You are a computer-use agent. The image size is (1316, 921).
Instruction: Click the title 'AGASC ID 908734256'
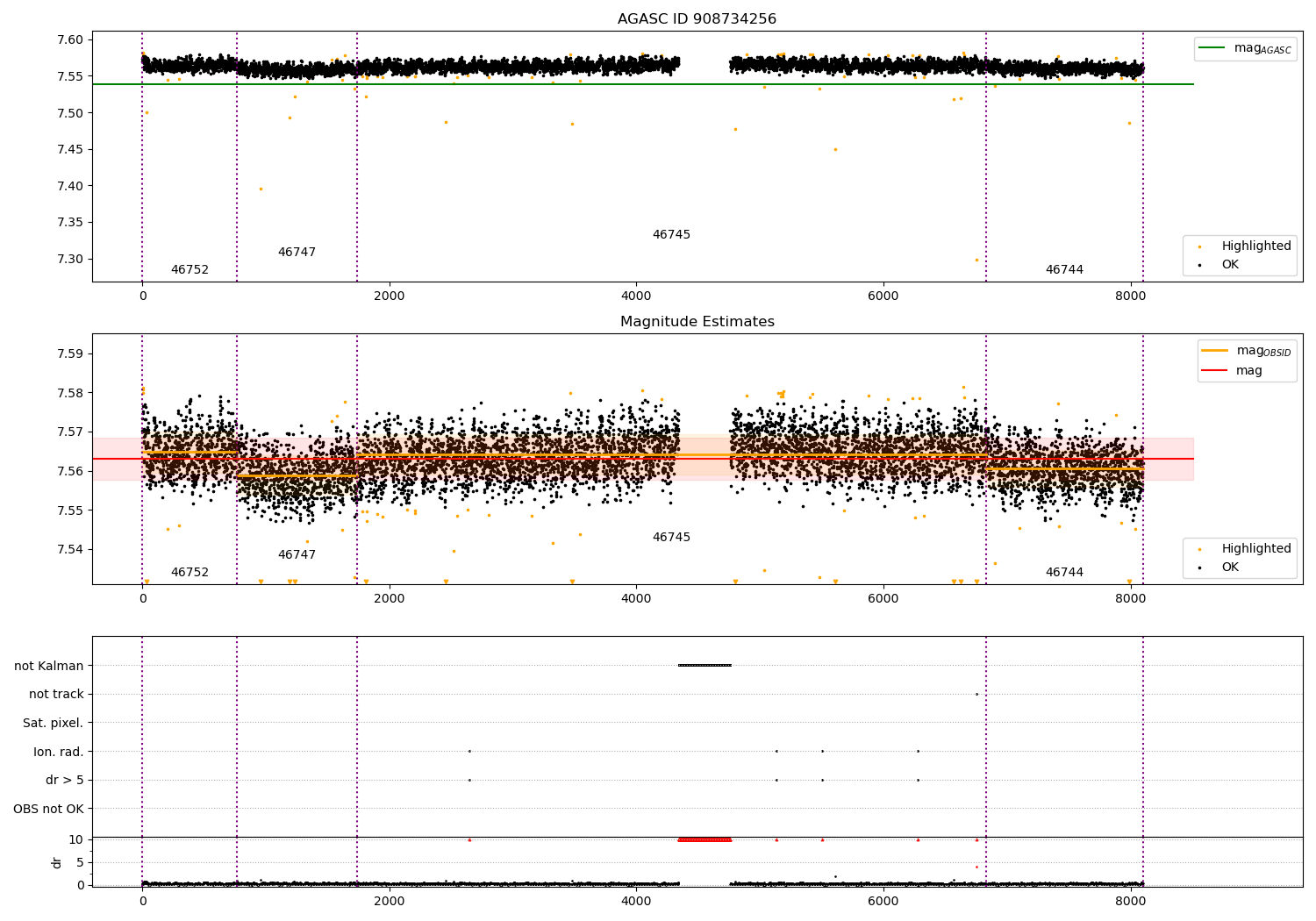pyautogui.click(x=697, y=19)
